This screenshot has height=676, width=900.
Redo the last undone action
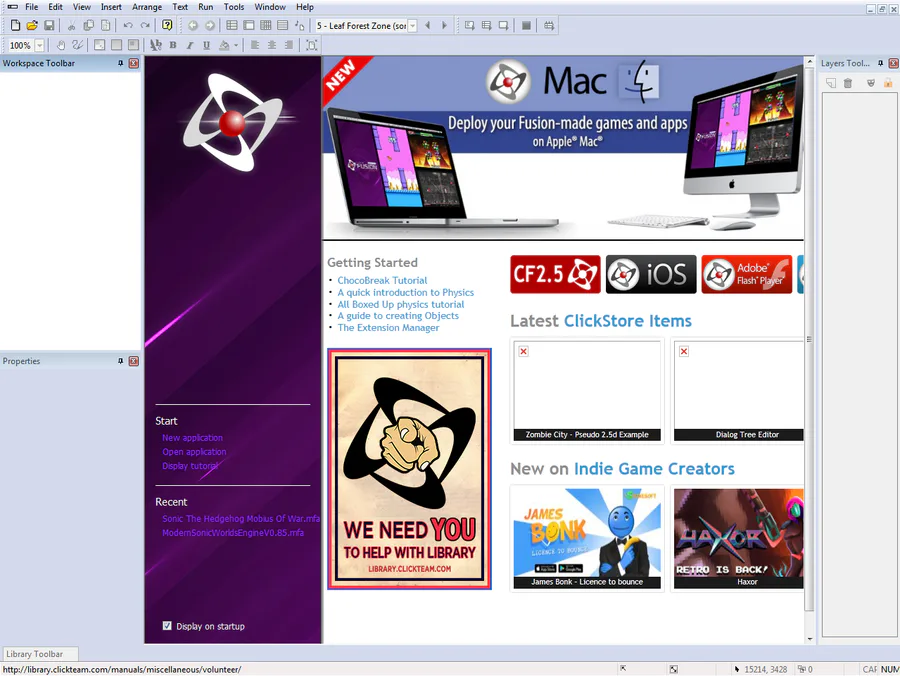point(145,25)
